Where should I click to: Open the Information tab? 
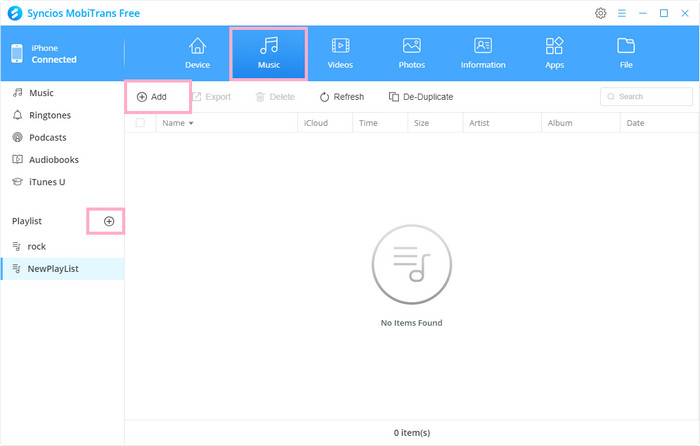pos(483,54)
